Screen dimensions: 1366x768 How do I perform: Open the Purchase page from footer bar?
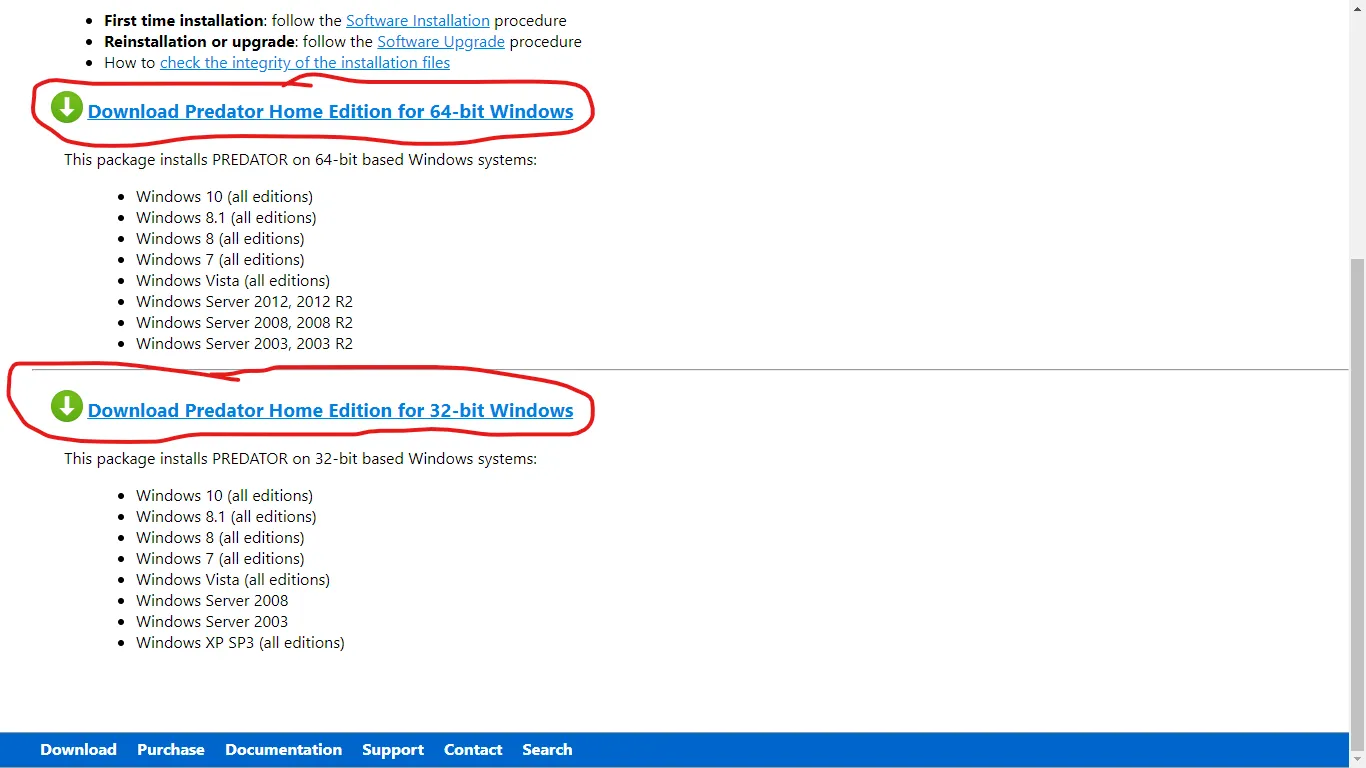point(170,750)
